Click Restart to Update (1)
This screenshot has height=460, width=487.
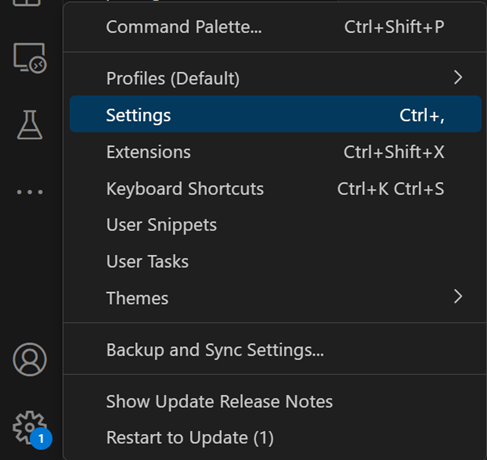click(x=275, y=438)
